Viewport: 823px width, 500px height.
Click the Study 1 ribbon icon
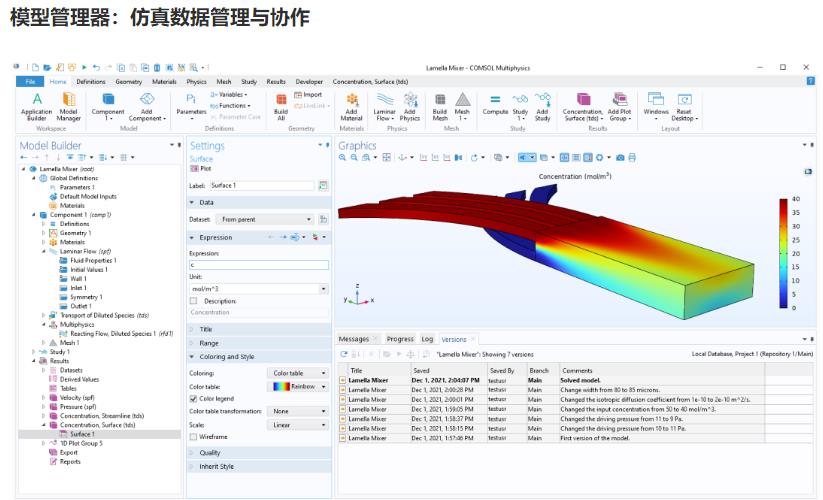coord(520,100)
